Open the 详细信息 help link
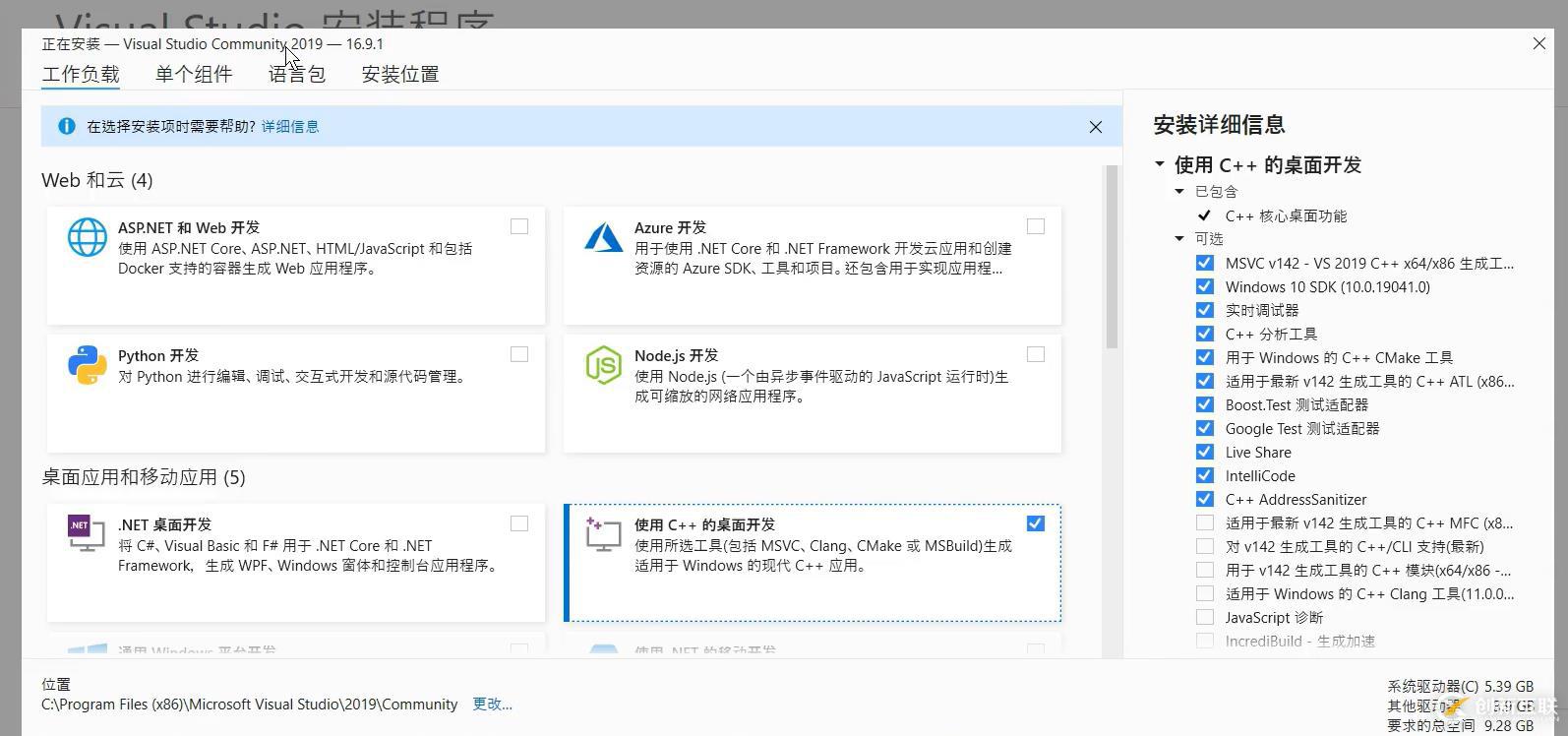Viewport: 1568px width, 736px height. pyautogui.click(x=290, y=127)
